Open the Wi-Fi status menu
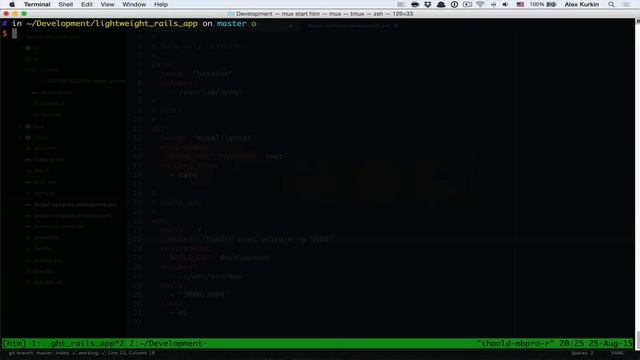This screenshot has height=360, width=640. pos(480,4)
